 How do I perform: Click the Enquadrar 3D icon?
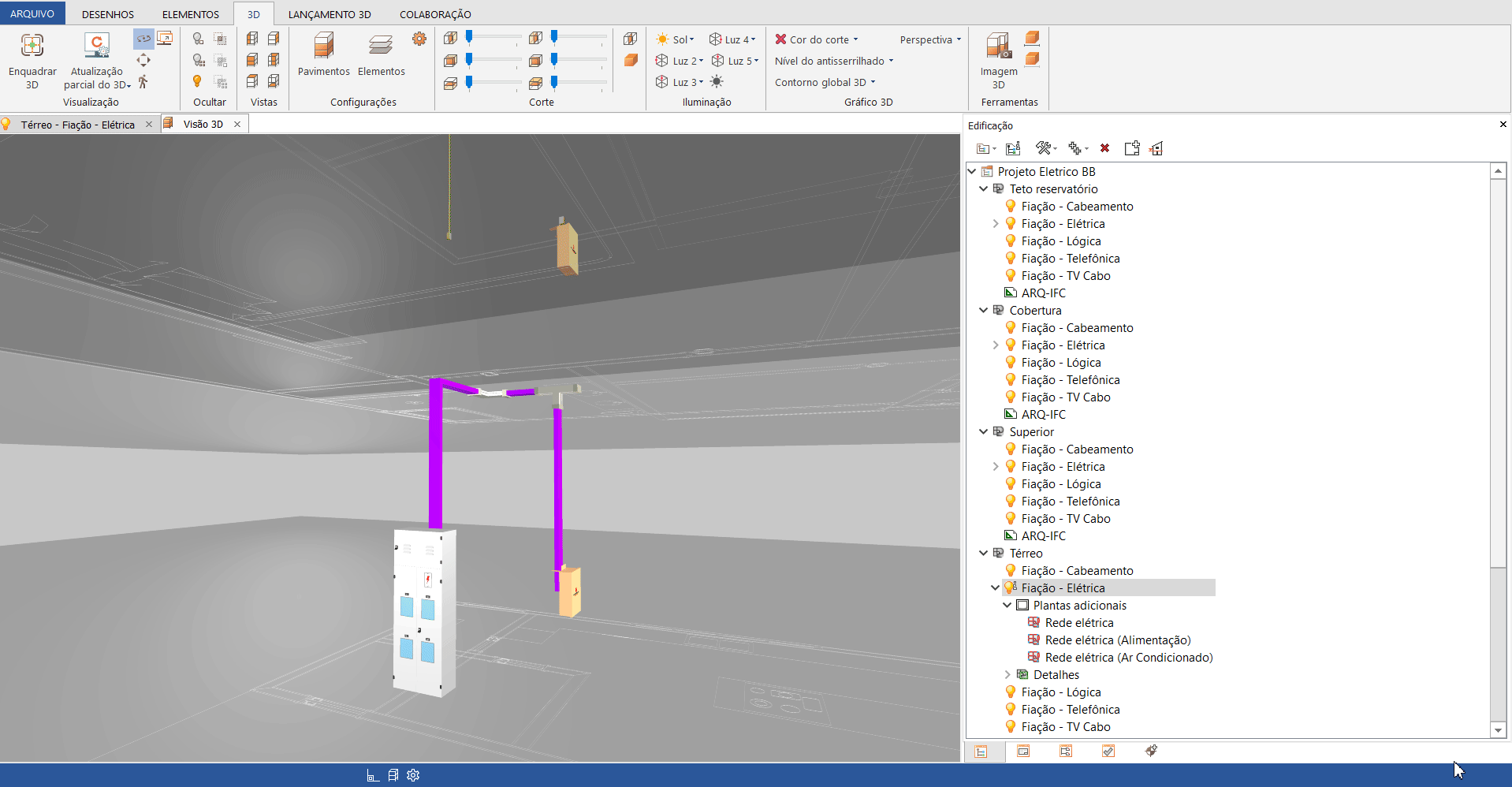(32, 46)
